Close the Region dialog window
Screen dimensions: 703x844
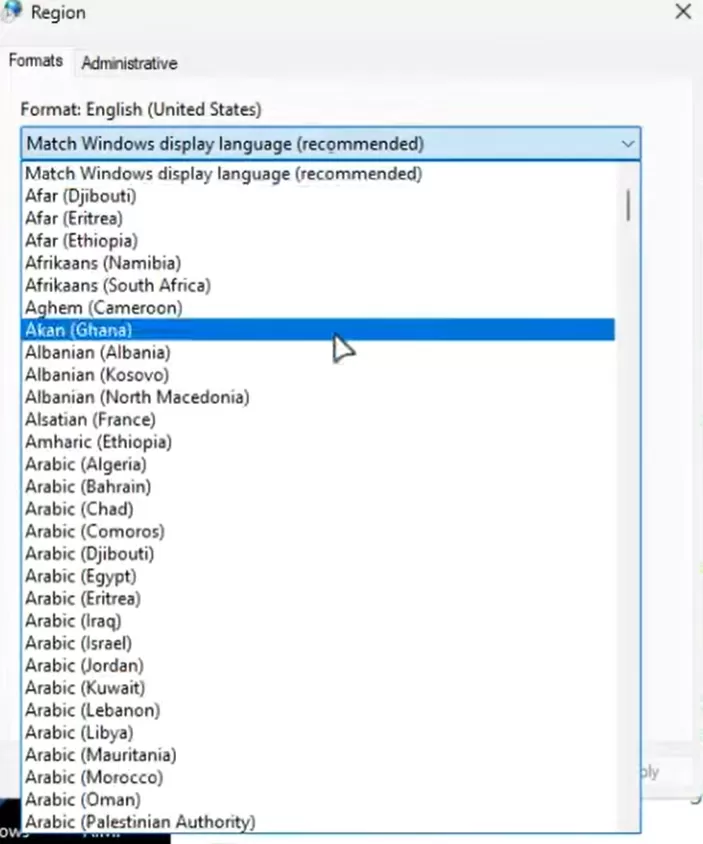[x=683, y=11]
